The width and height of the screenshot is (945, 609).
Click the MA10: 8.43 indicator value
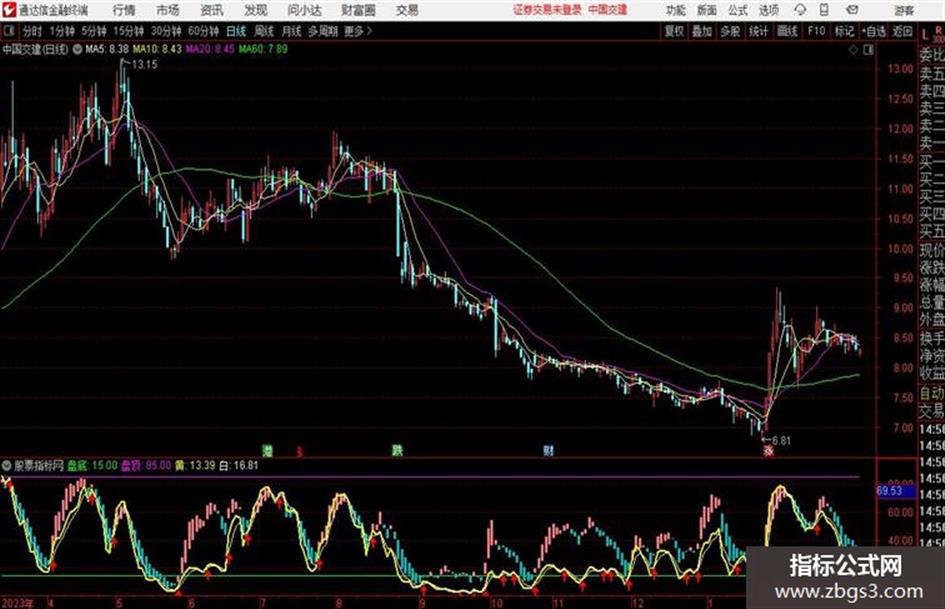[157, 49]
